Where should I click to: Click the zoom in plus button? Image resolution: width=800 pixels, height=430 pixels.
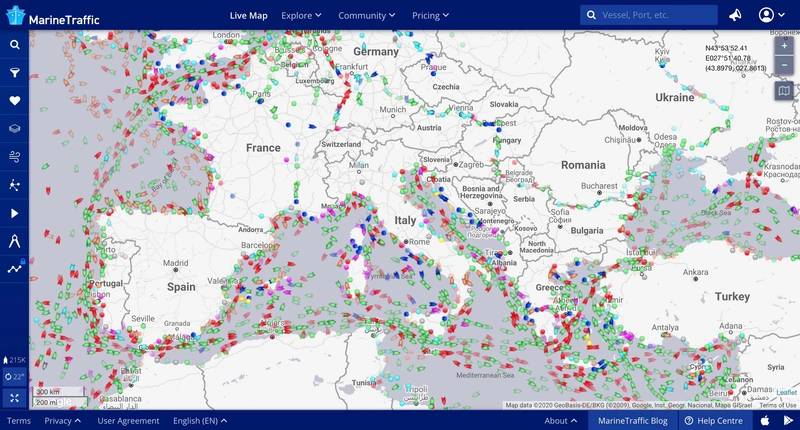(783, 46)
